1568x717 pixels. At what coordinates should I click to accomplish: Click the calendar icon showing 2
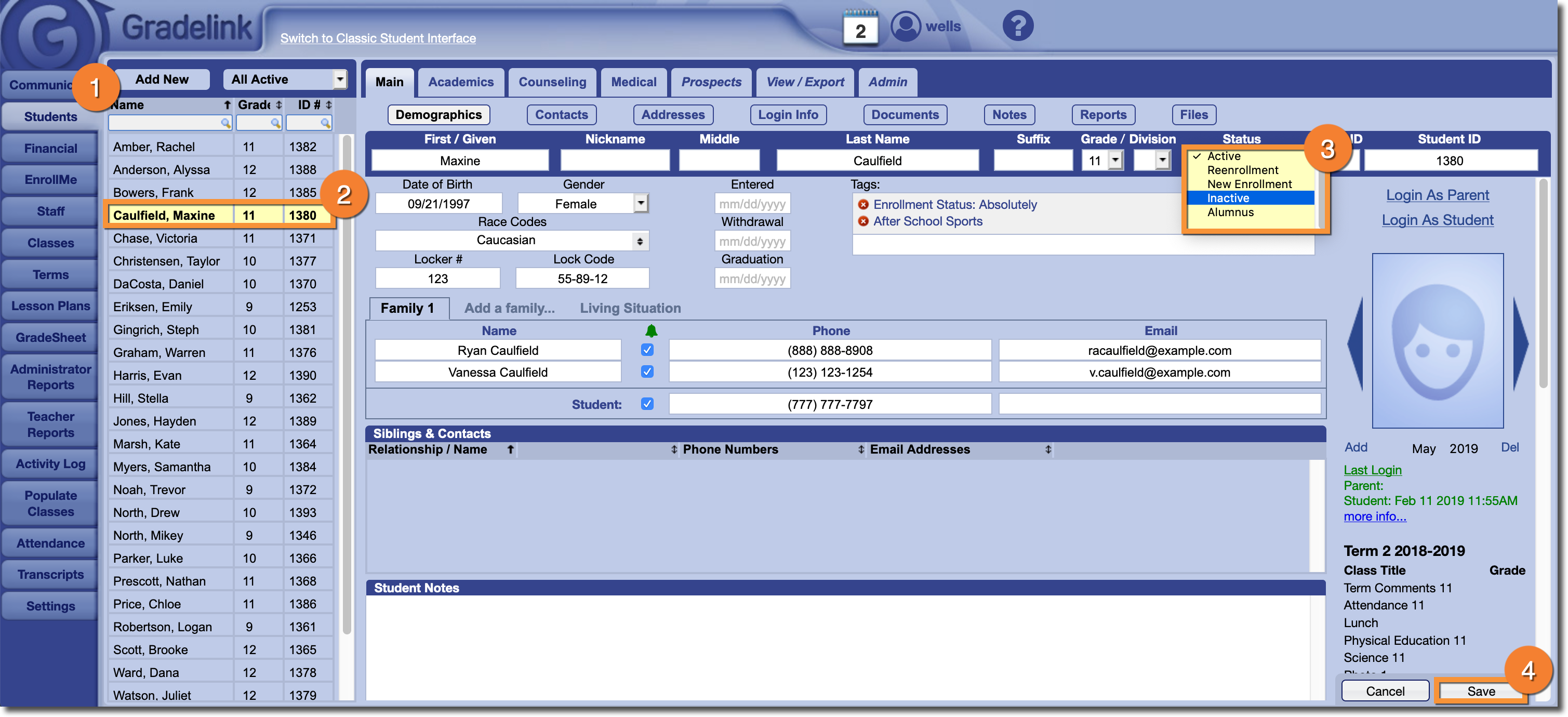point(860,29)
